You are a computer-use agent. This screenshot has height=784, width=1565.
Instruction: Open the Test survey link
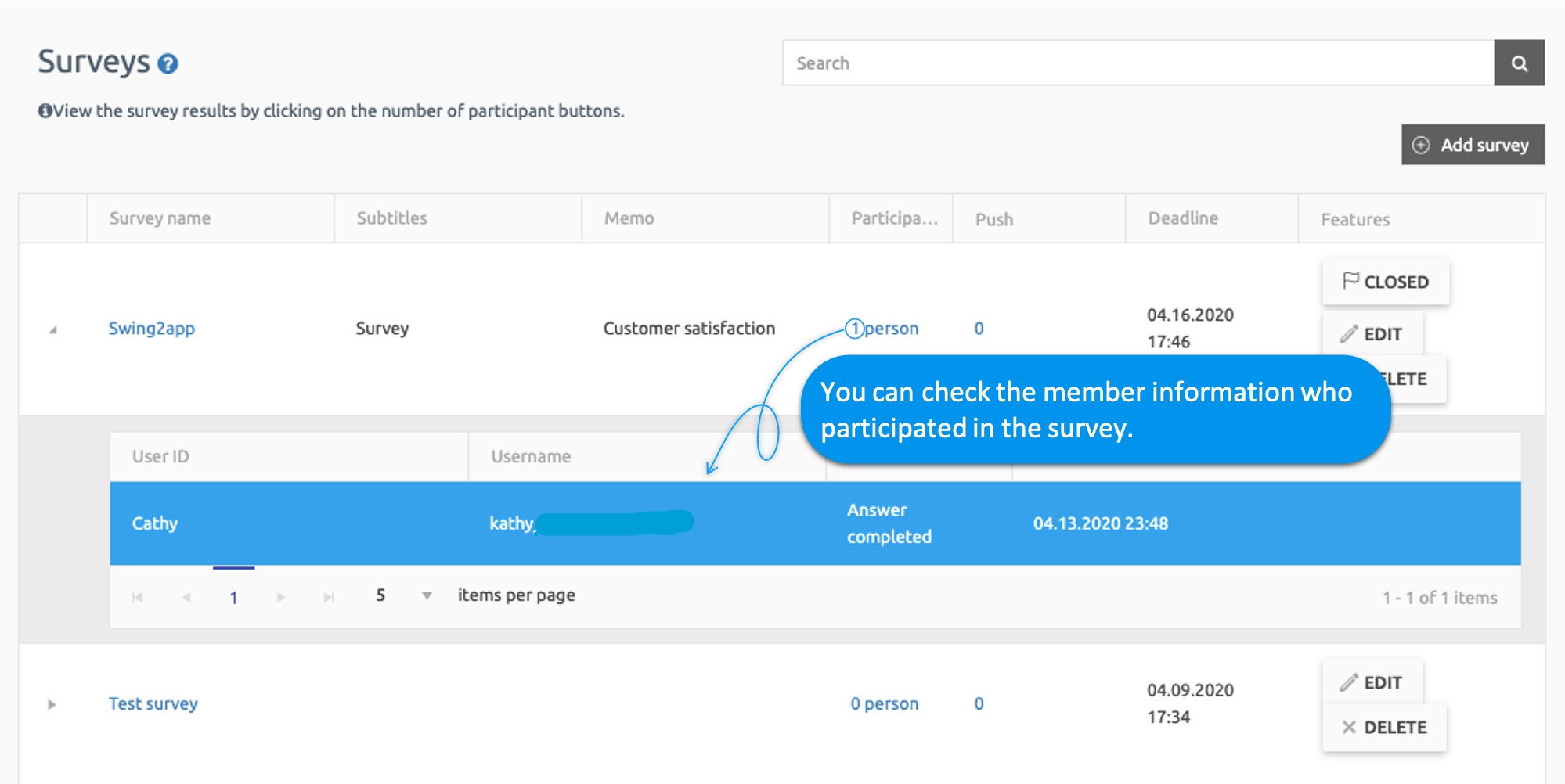(x=153, y=704)
